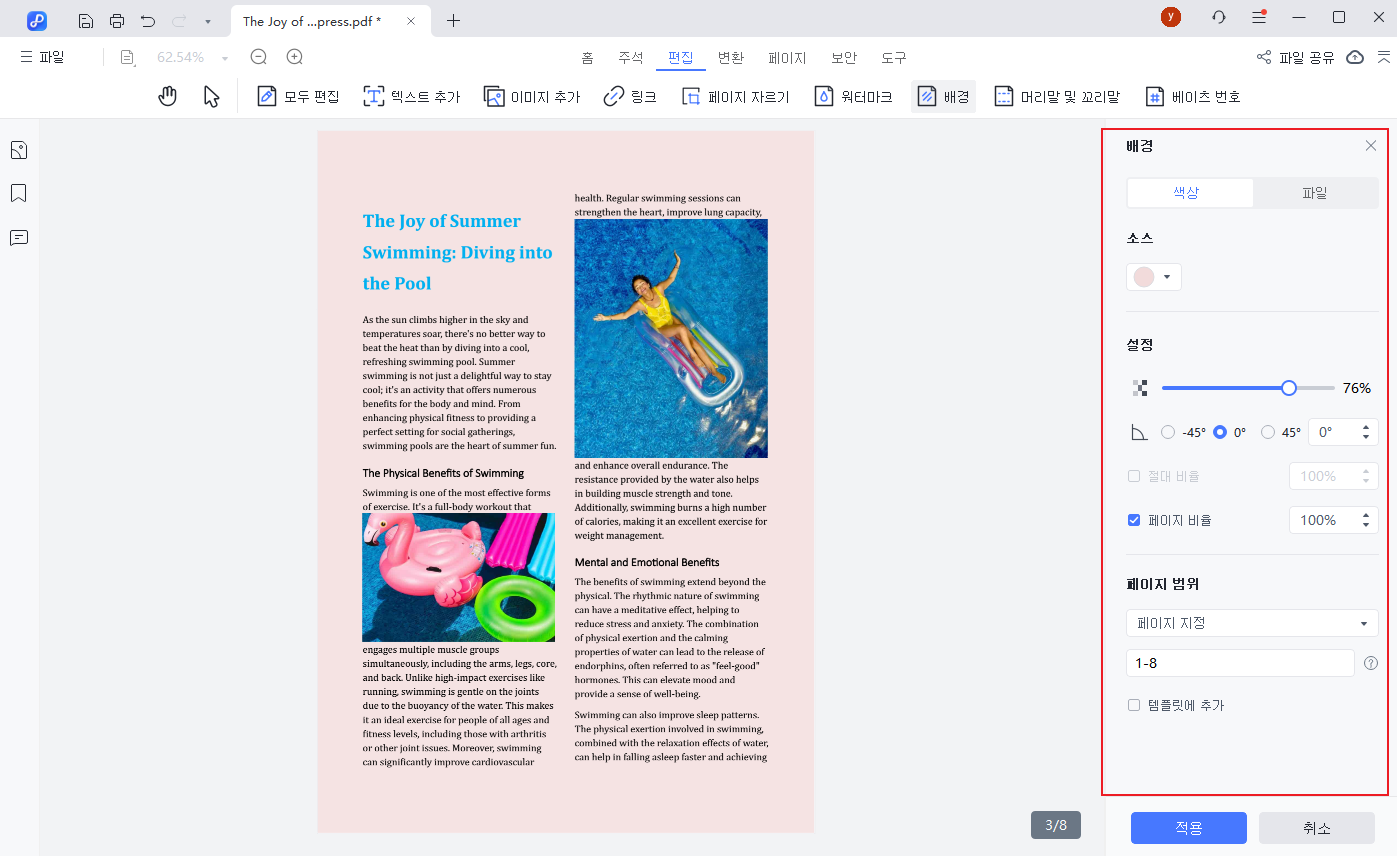
Task: Switch to the 파일 background tab
Action: [x=1314, y=193]
